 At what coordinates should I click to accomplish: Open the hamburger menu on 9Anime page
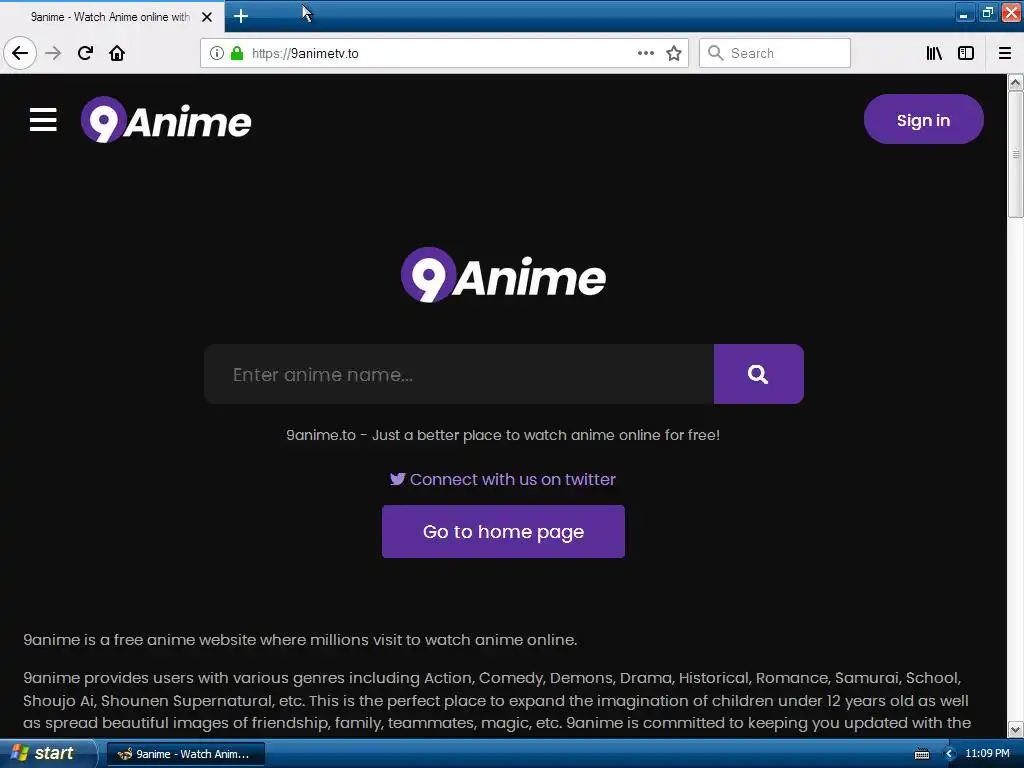point(43,120)
